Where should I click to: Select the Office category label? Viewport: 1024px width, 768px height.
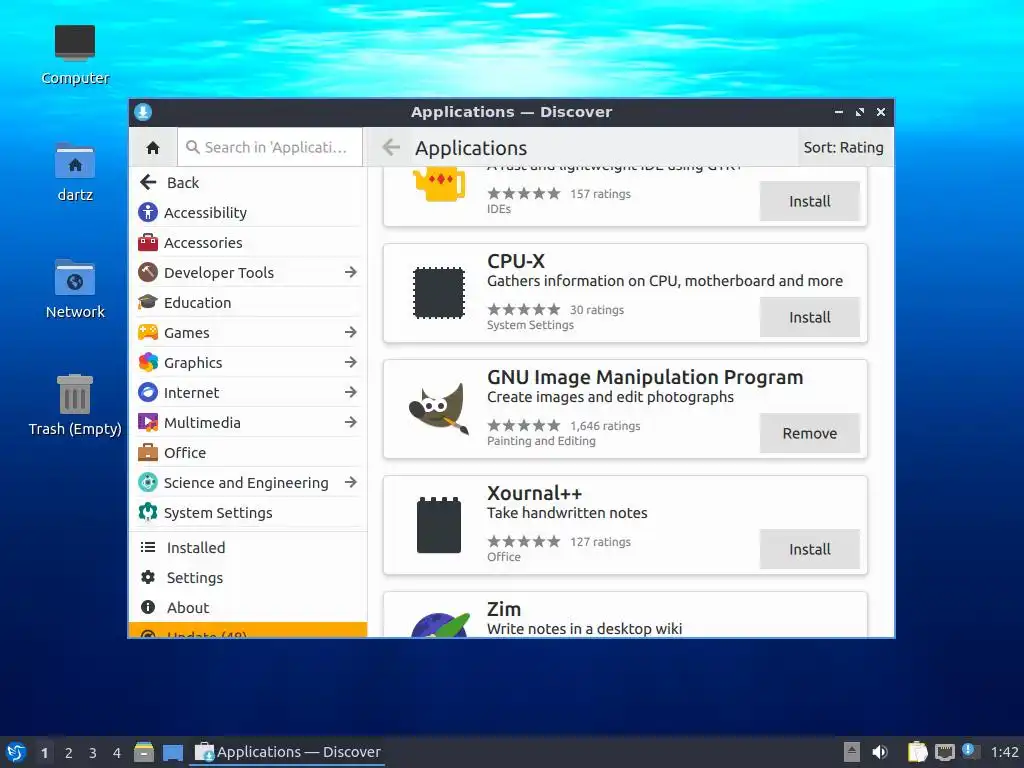pyautogui.click(x=185, y=453)
